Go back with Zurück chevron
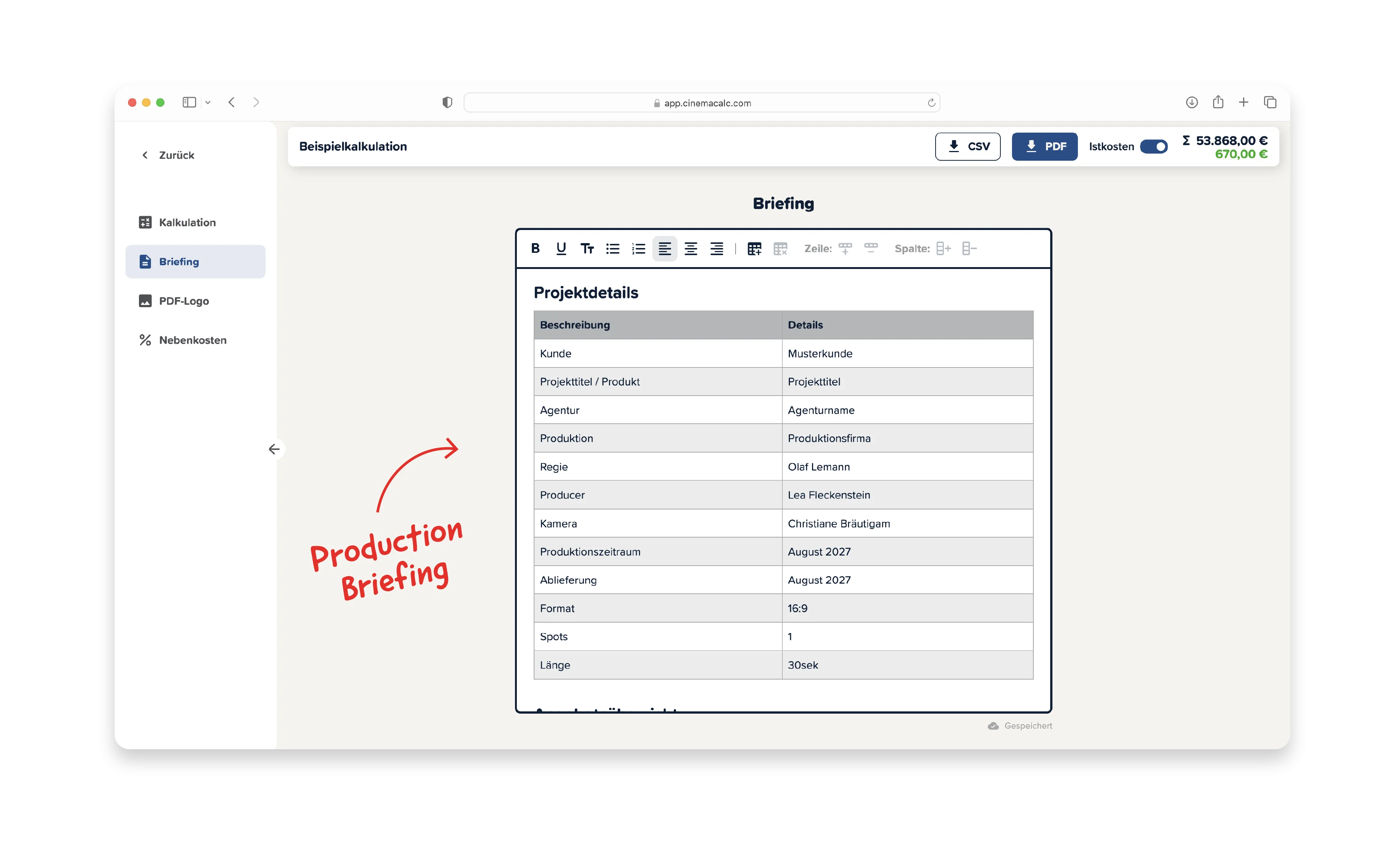1400x844 pixels. (x=145, y=155)
